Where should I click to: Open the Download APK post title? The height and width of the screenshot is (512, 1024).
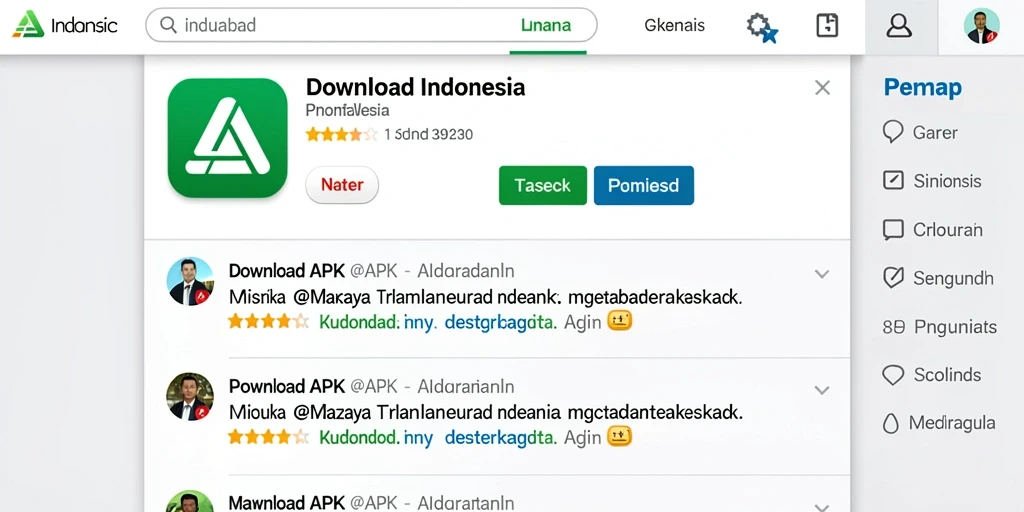286,270
